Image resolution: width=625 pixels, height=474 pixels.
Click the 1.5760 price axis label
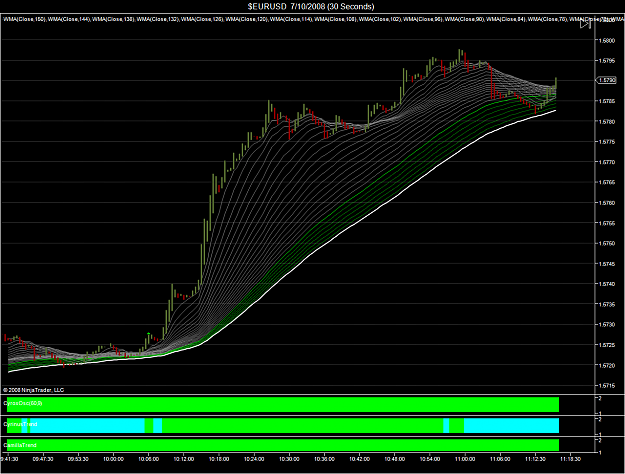click(x=606, y=203)
